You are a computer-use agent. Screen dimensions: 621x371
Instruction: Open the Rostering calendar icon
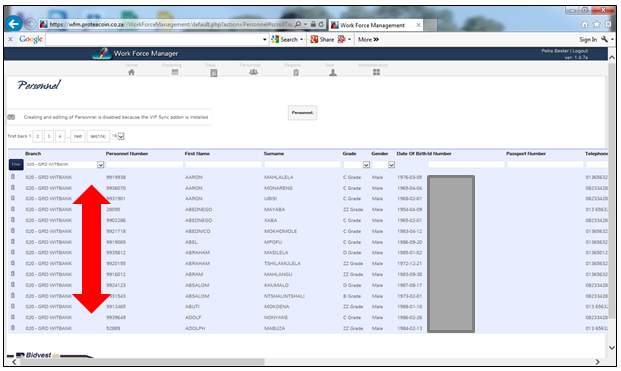click(175, 72)
